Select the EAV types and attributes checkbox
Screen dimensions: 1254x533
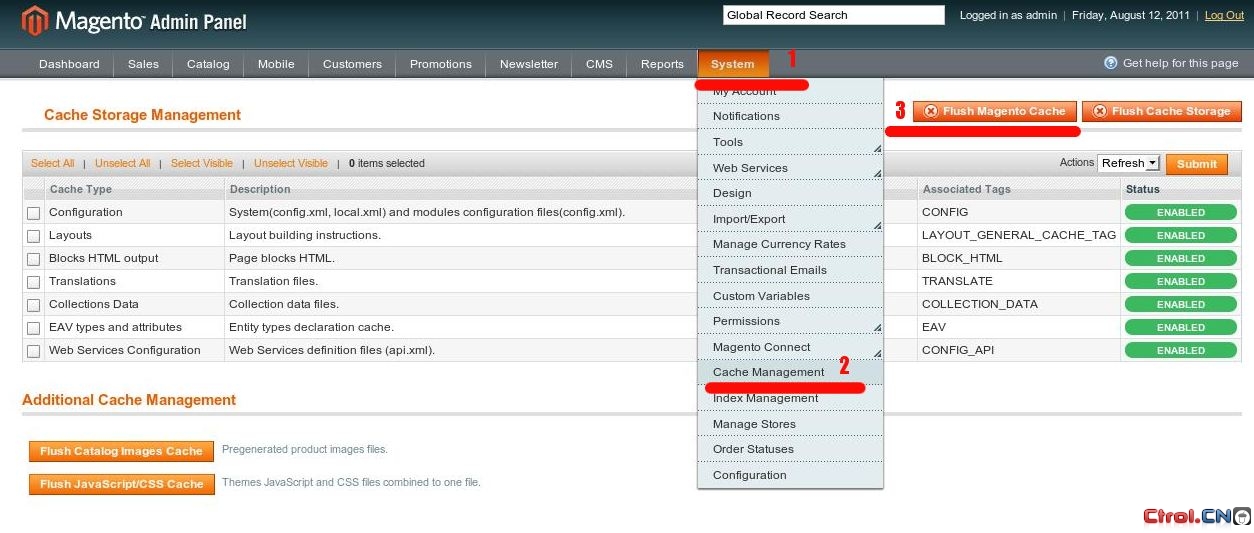coord(34,328)
